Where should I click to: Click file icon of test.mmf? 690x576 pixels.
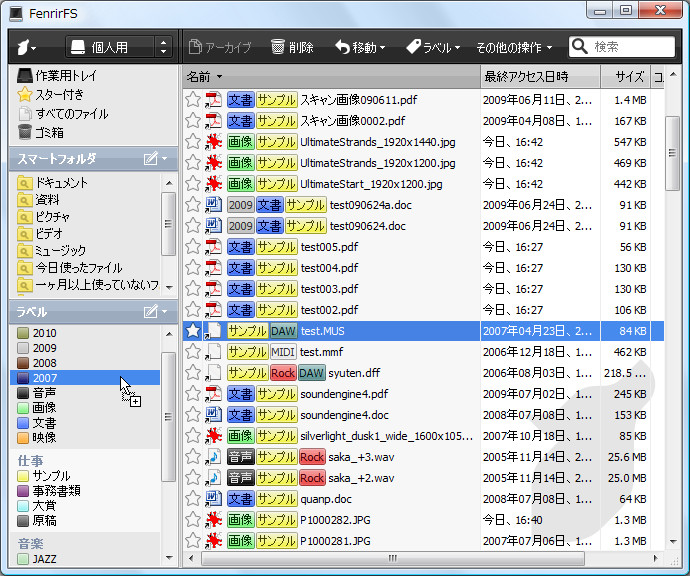tap(213, 352)
